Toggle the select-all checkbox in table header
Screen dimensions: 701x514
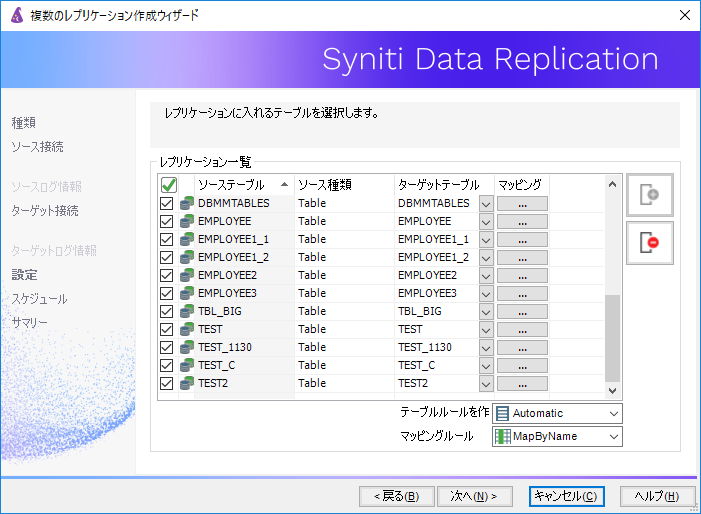click(x=169, y=185)
